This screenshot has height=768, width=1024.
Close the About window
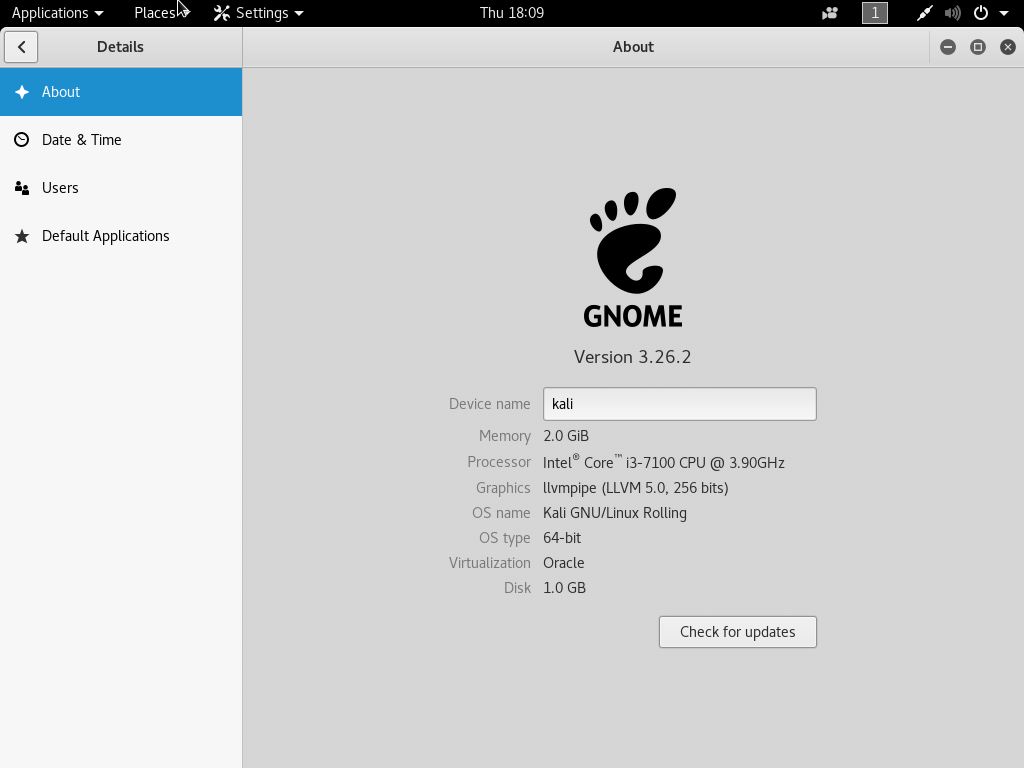pyautogui.click(x=1008, y=47)
